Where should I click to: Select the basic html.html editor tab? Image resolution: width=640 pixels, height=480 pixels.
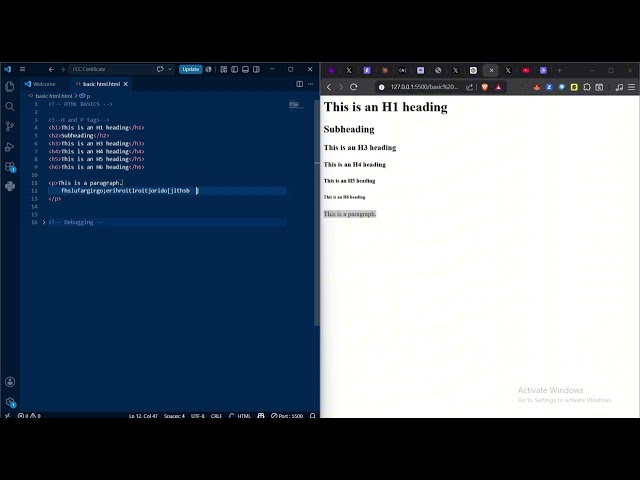click(101, 84)
